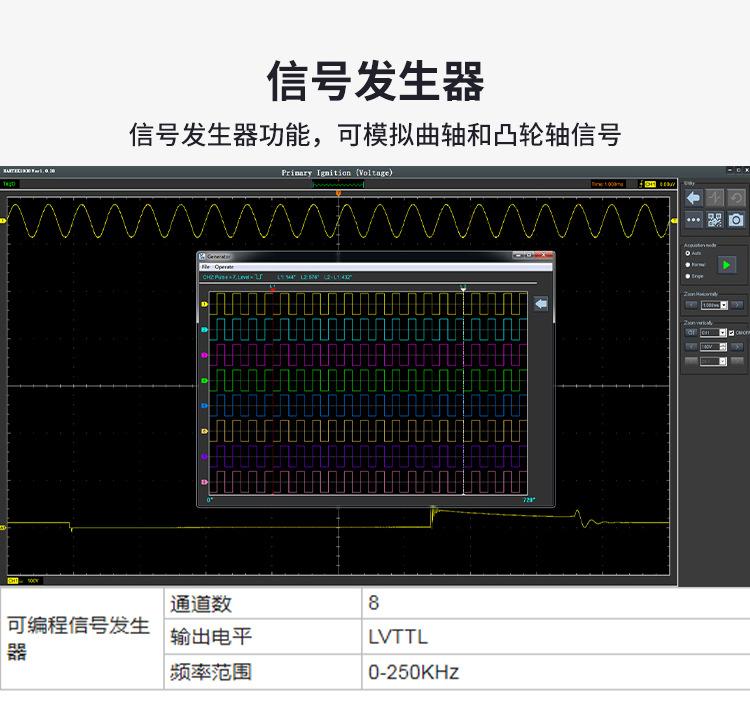Click the refresh icon in Utility panel
This screenshot has width=750, height=716.
point(736,198)
